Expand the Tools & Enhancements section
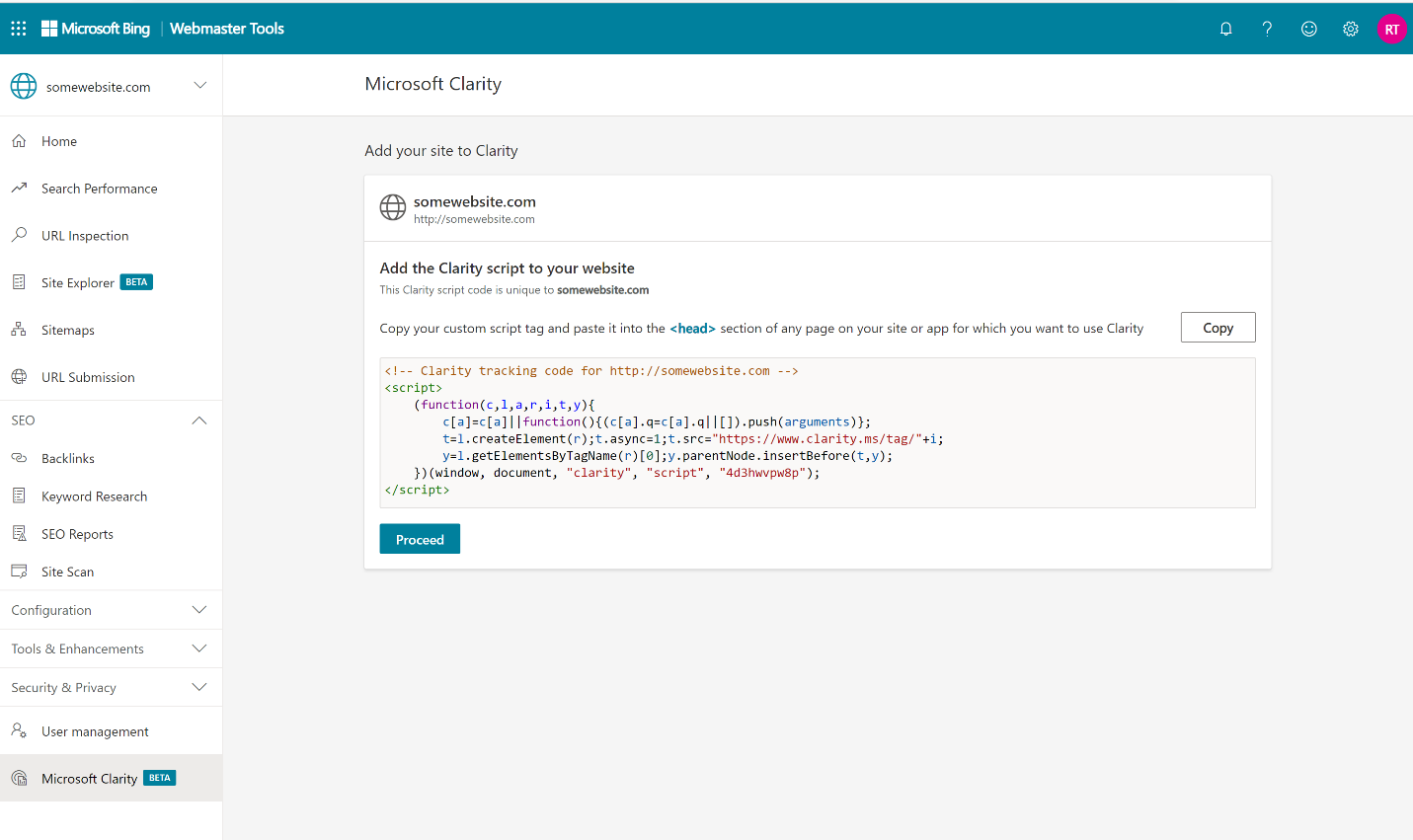 (111, 649)
